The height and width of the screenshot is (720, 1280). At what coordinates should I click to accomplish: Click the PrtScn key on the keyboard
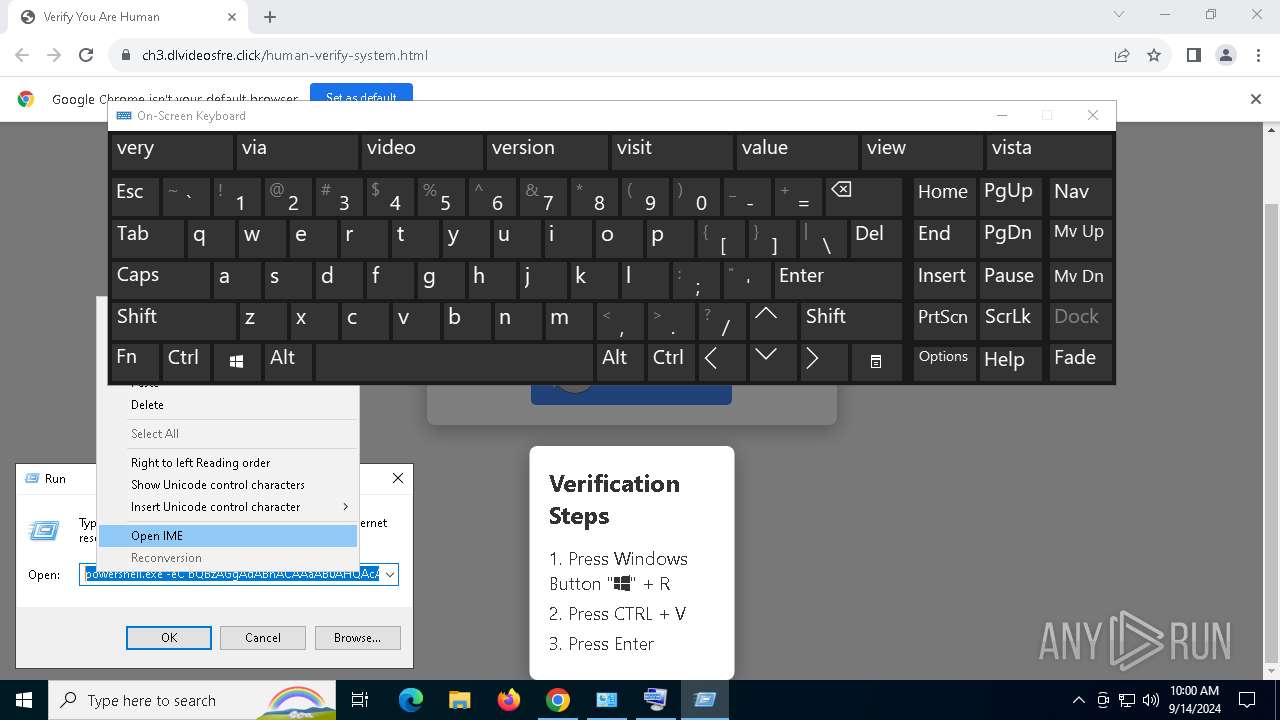944,320
